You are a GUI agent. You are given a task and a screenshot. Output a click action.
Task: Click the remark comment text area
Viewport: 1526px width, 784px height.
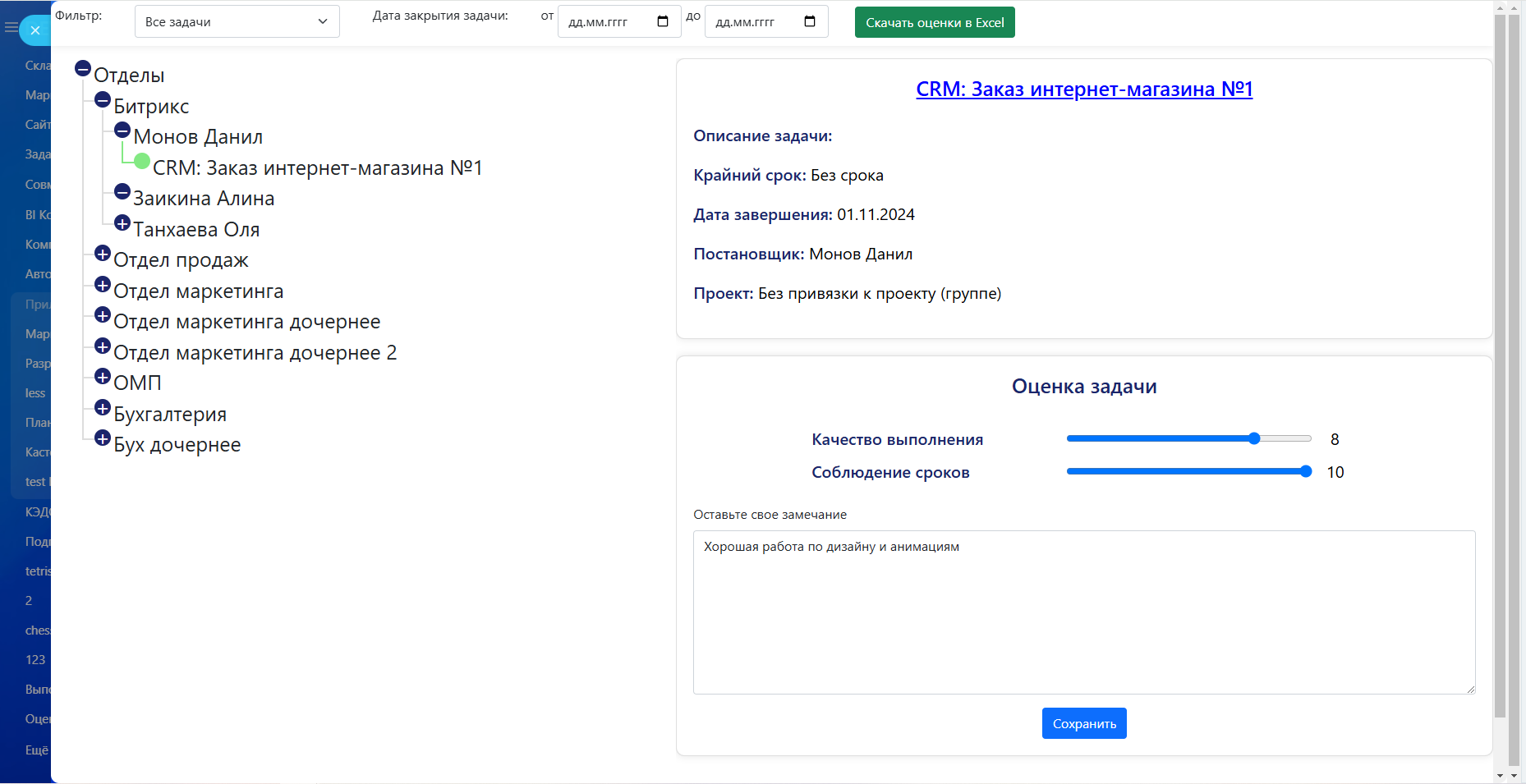[x=1083, y=612]
